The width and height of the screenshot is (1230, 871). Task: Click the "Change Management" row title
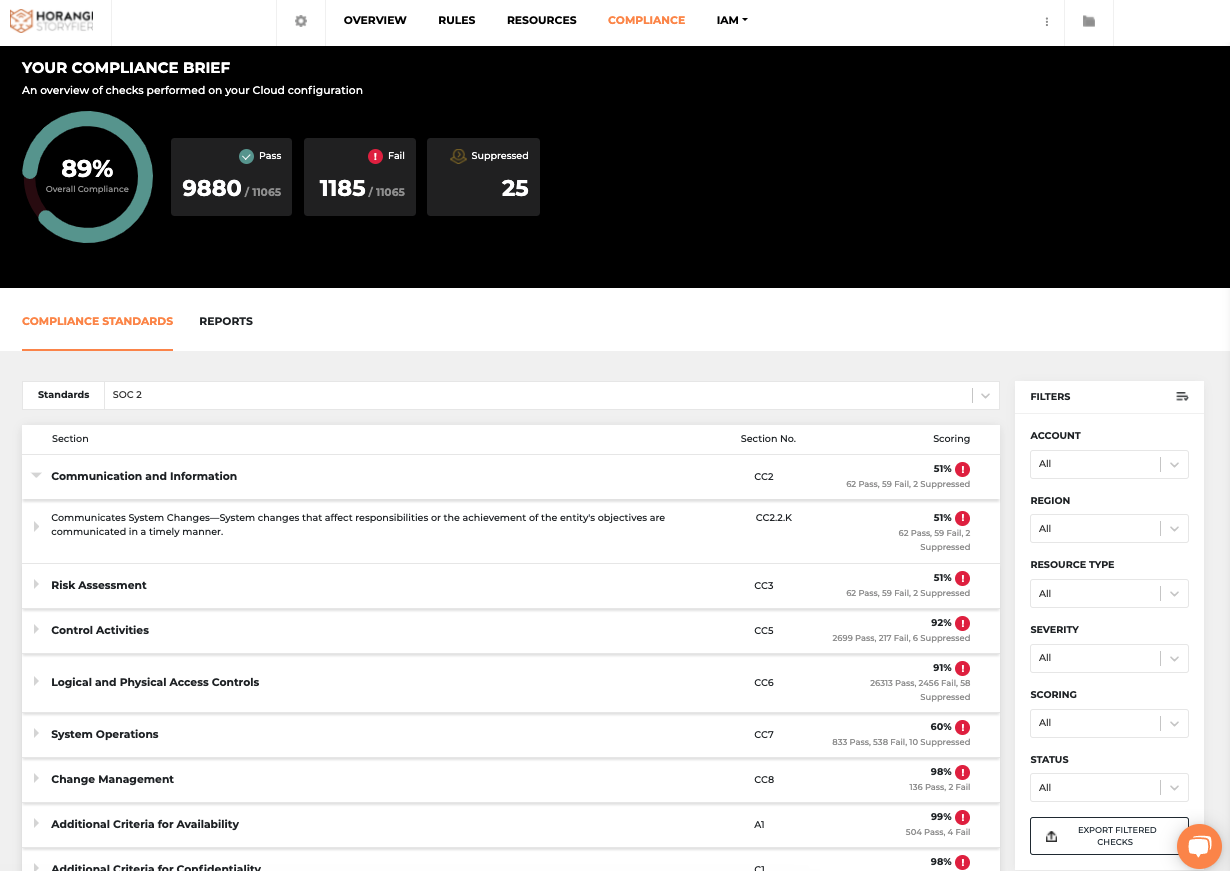coord(112,779)
